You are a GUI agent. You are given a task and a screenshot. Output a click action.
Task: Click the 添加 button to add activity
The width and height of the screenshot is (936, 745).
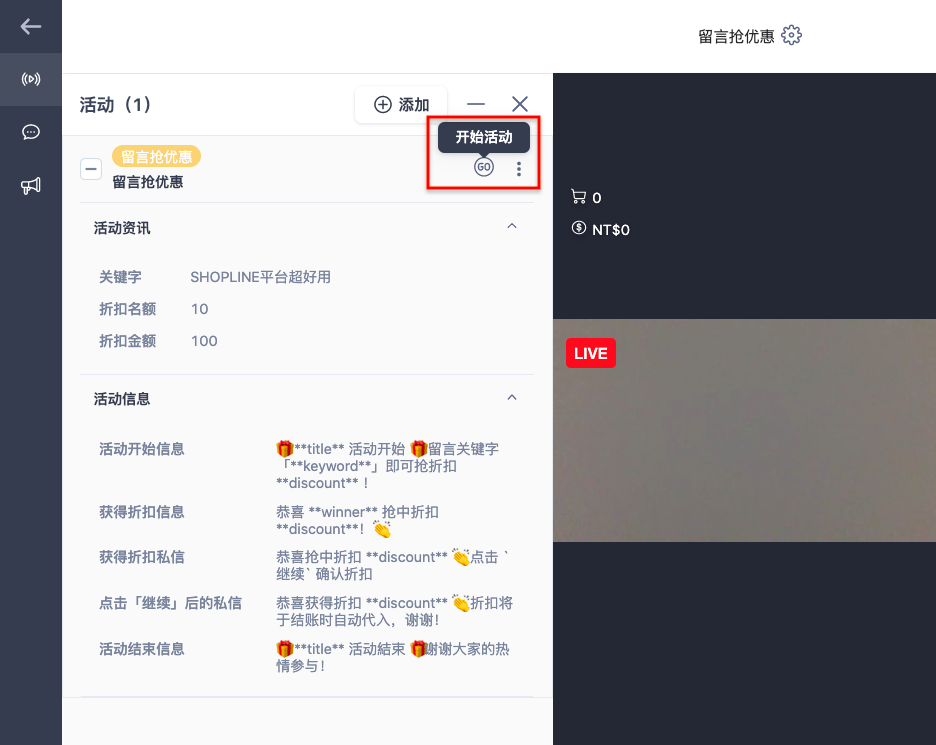(401, 104)
